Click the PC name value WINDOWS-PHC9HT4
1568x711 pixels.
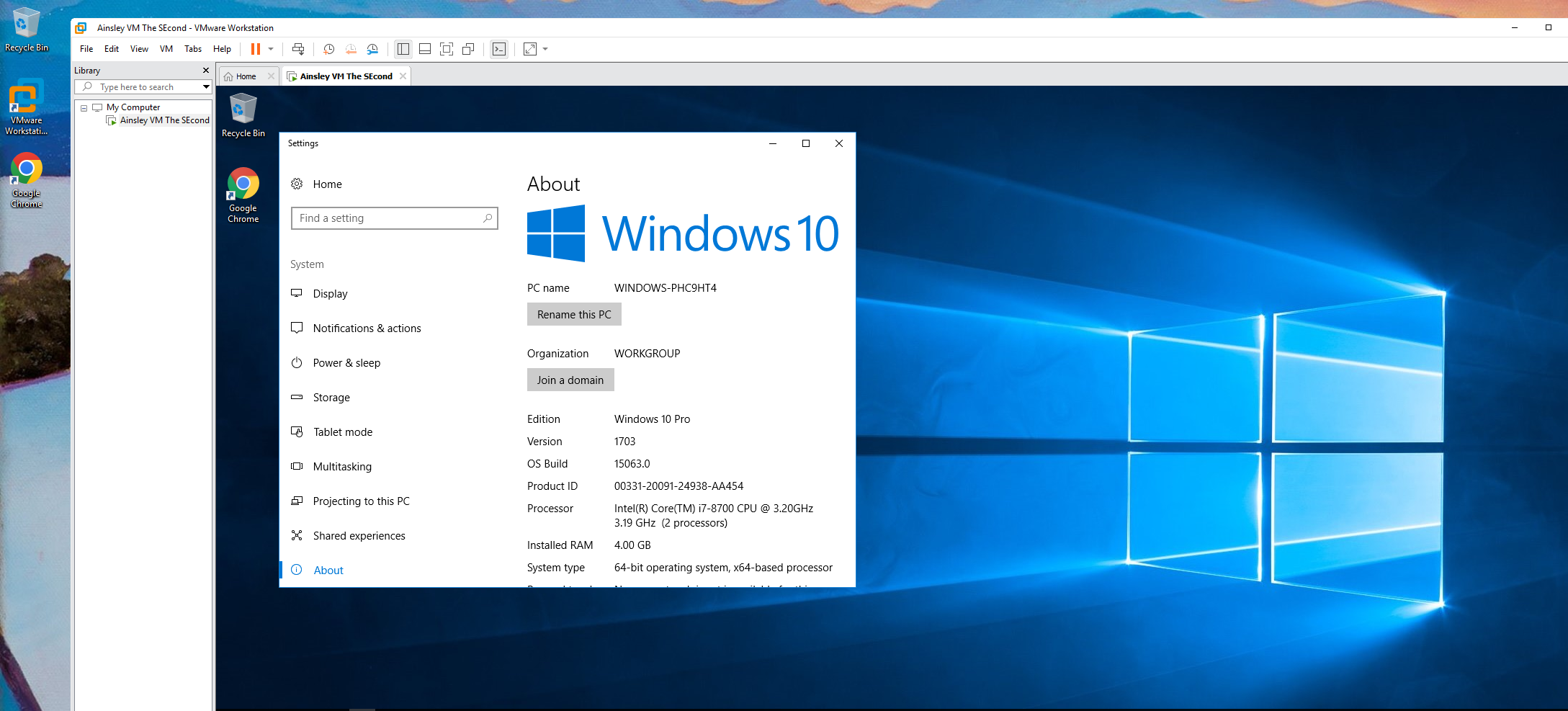click(666, 288)
